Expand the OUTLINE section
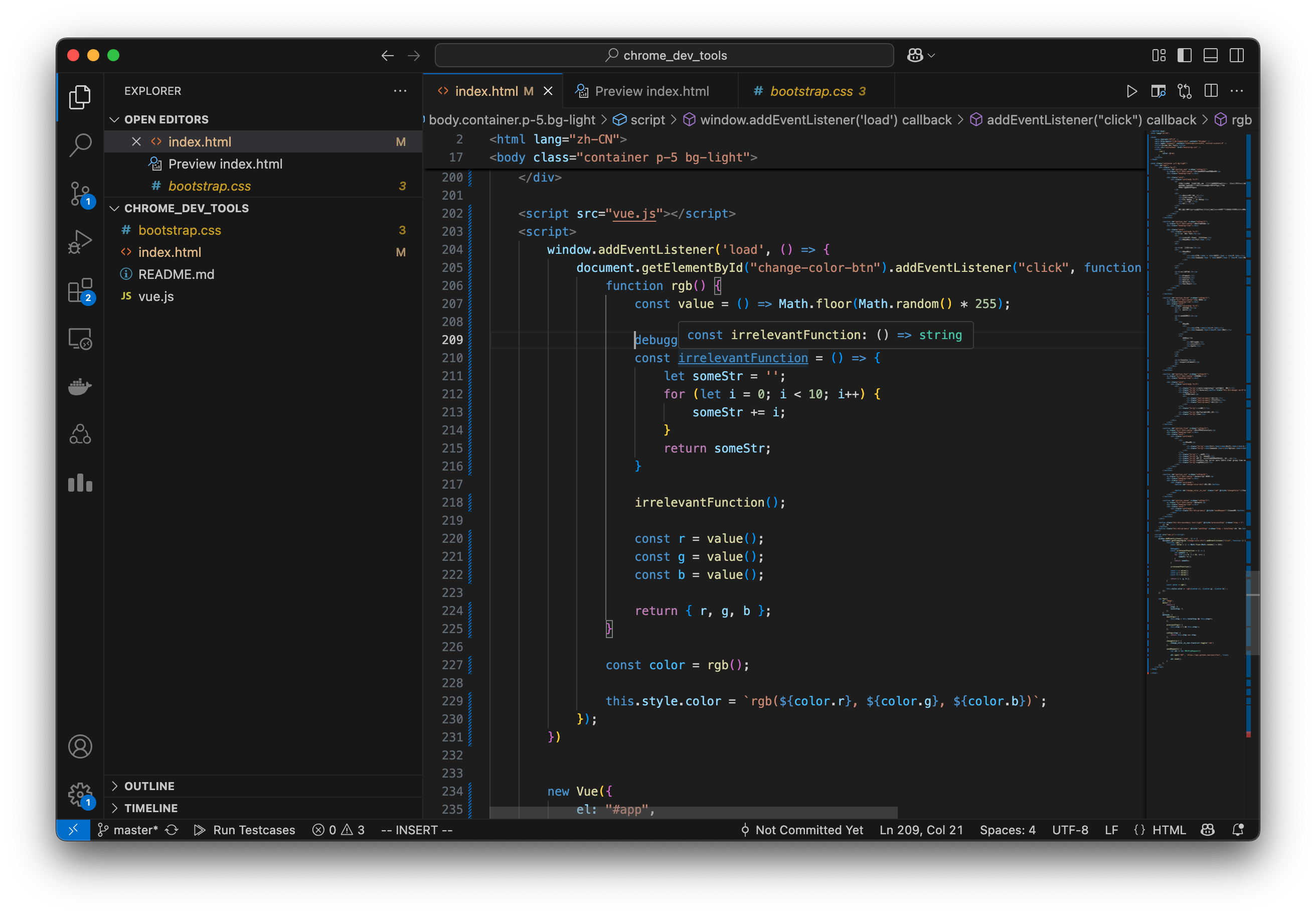1316x915 pixels. (149, 786)
